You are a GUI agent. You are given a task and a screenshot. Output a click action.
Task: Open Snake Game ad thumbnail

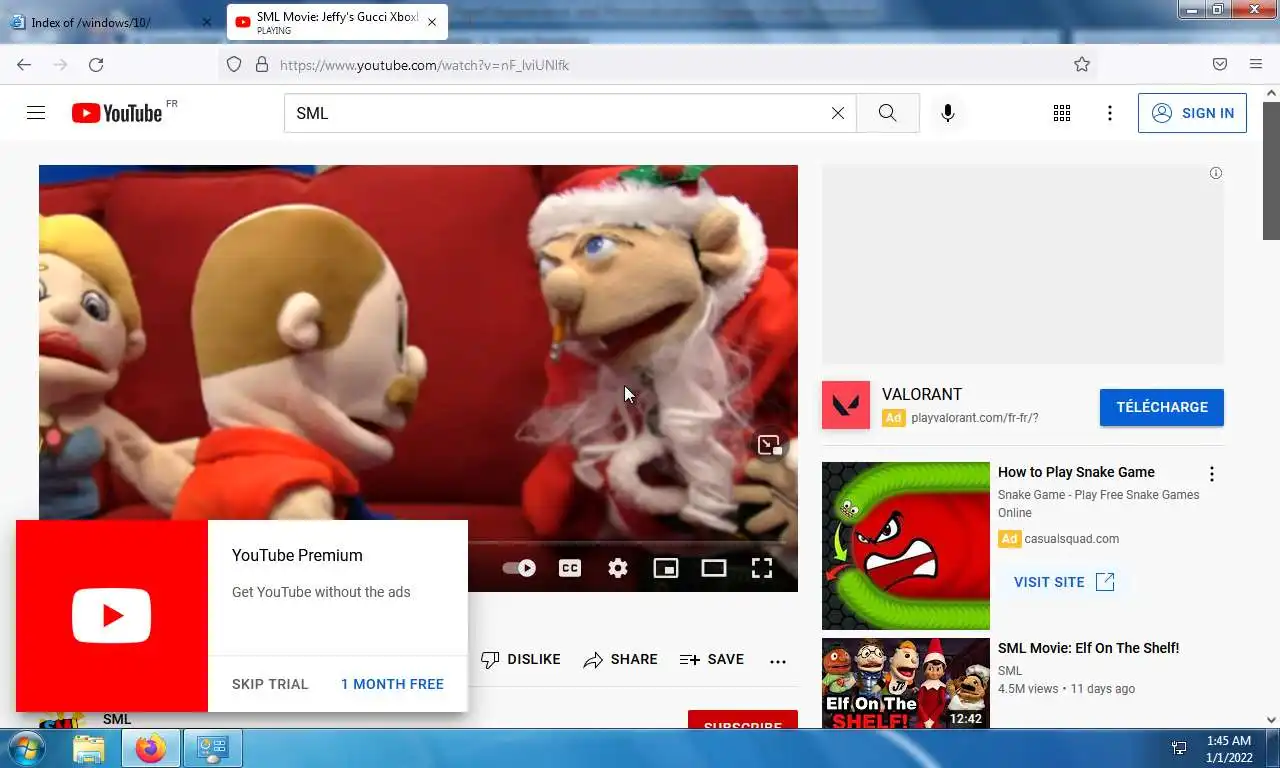[906, 546]
